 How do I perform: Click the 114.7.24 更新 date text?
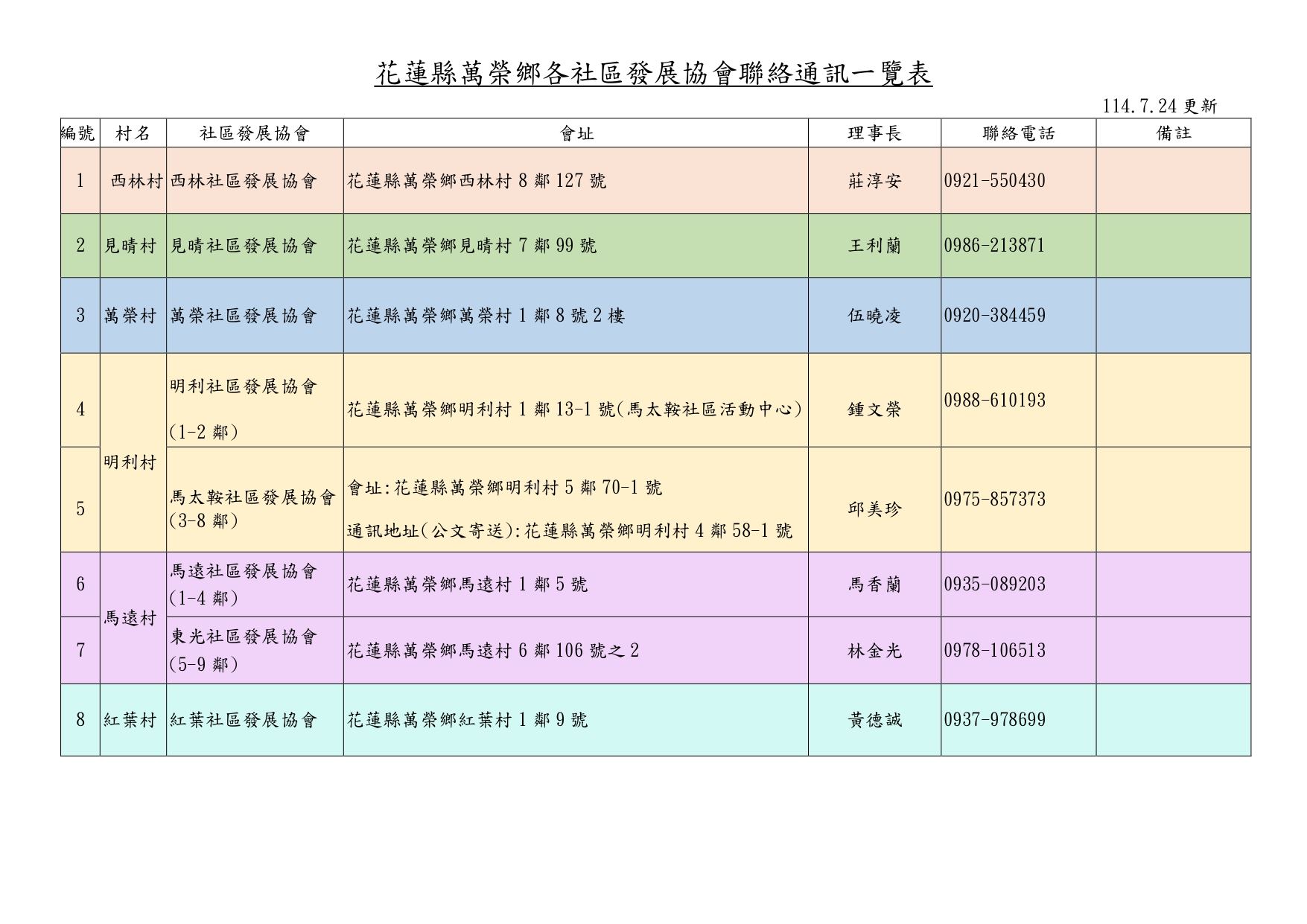1160,106
